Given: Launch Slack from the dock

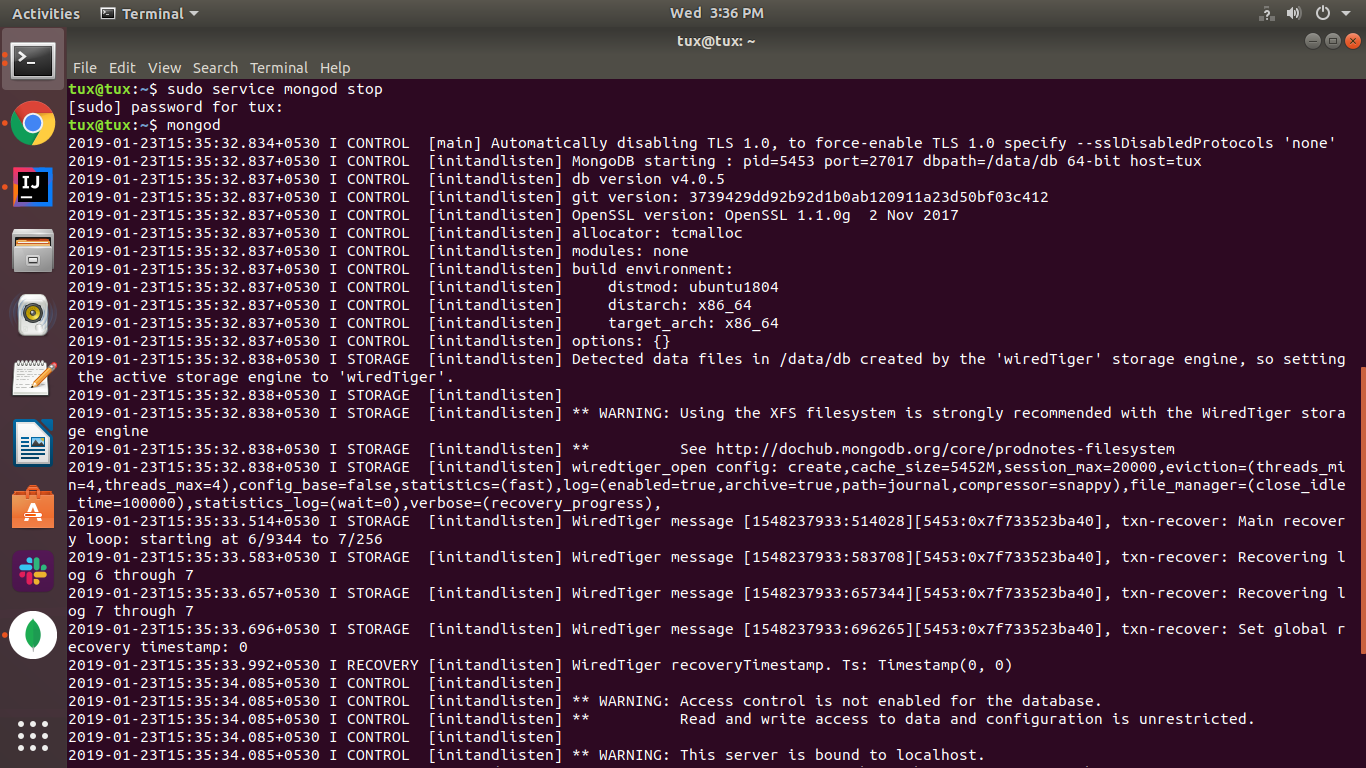Looking at the screenshot, I should click(33, 571).
